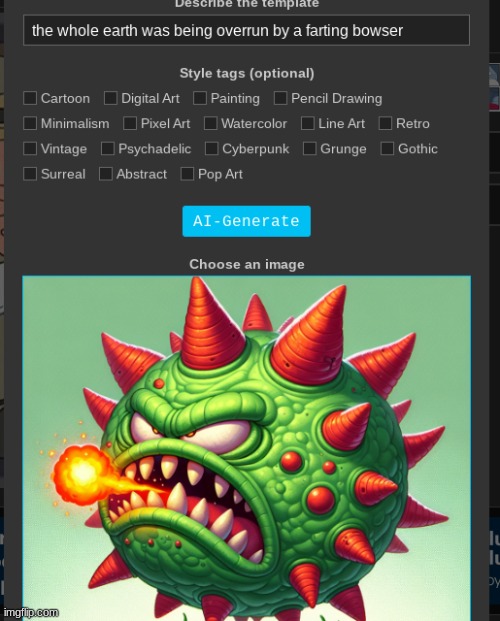Tick the Line Art checkbox
The image size is (500, 621).
307,123
